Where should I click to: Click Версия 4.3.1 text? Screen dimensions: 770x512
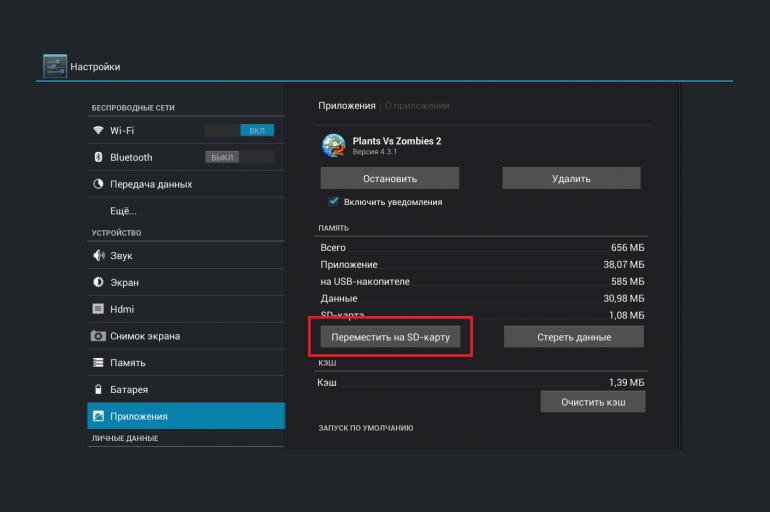(x=375, y=152)
